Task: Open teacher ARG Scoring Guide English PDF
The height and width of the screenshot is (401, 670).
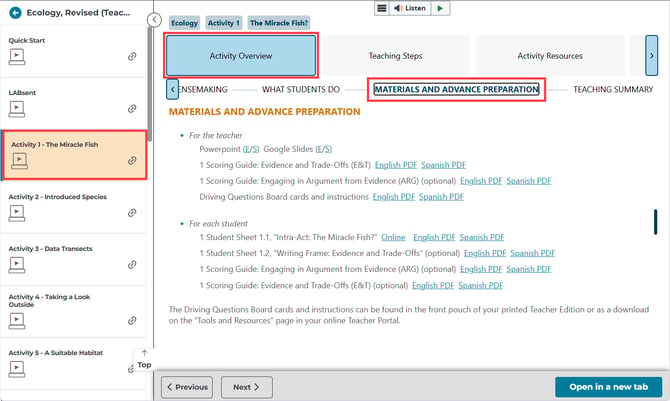Action: (481, 181)
